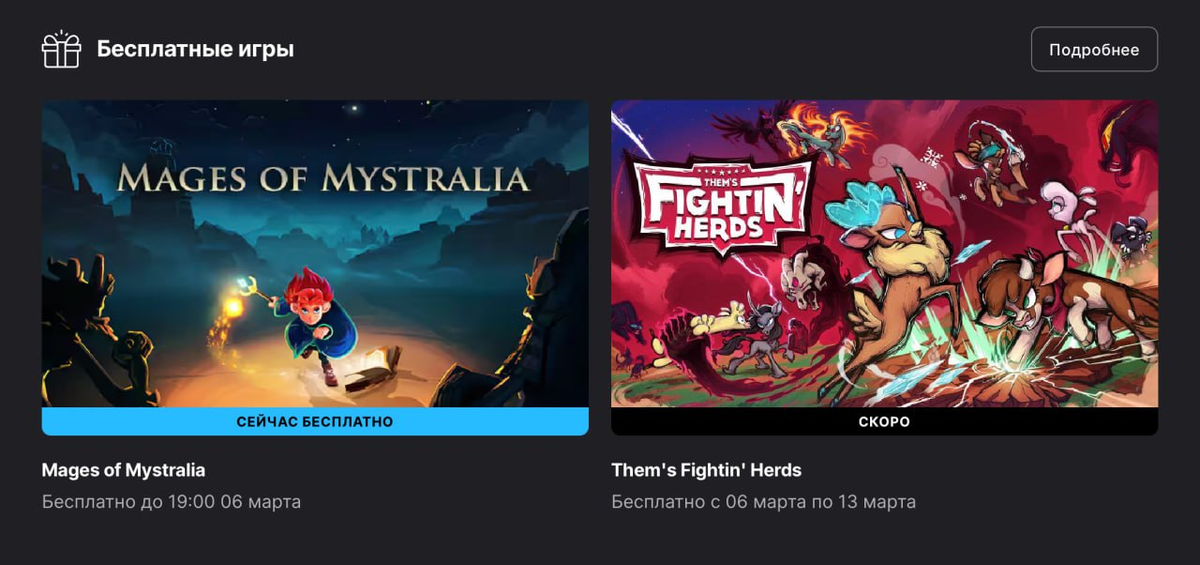Open the Mages of Mystralia title link
Screen dimensions: 1200x565
pyautogui.click(x=123, y=470)
